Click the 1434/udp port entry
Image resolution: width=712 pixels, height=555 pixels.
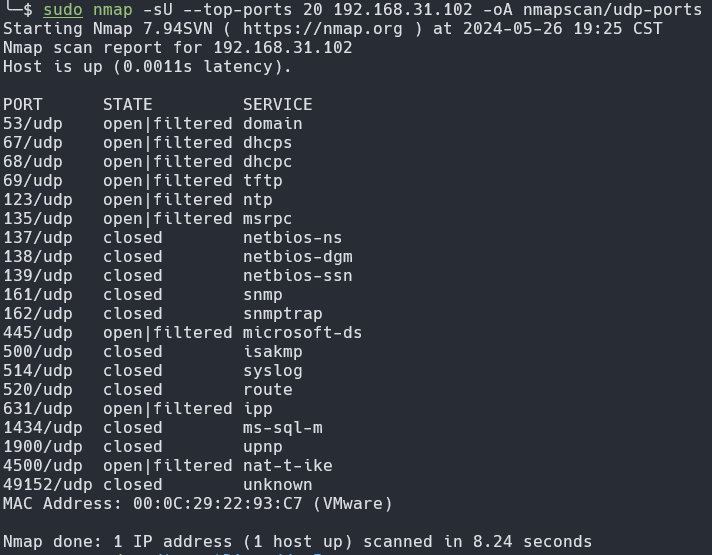point(43,428)
